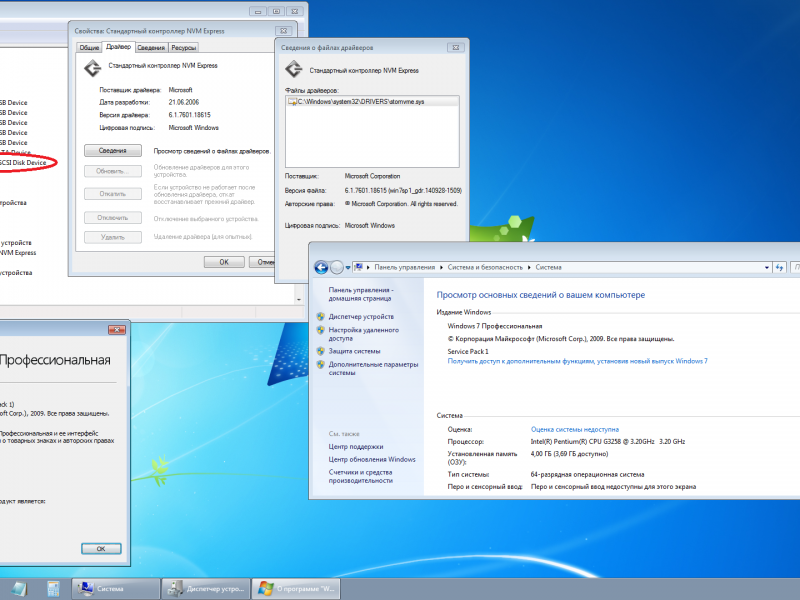Click the first pinned taskbar icon
Screen dimensions: 800x600
coord(19,589)
